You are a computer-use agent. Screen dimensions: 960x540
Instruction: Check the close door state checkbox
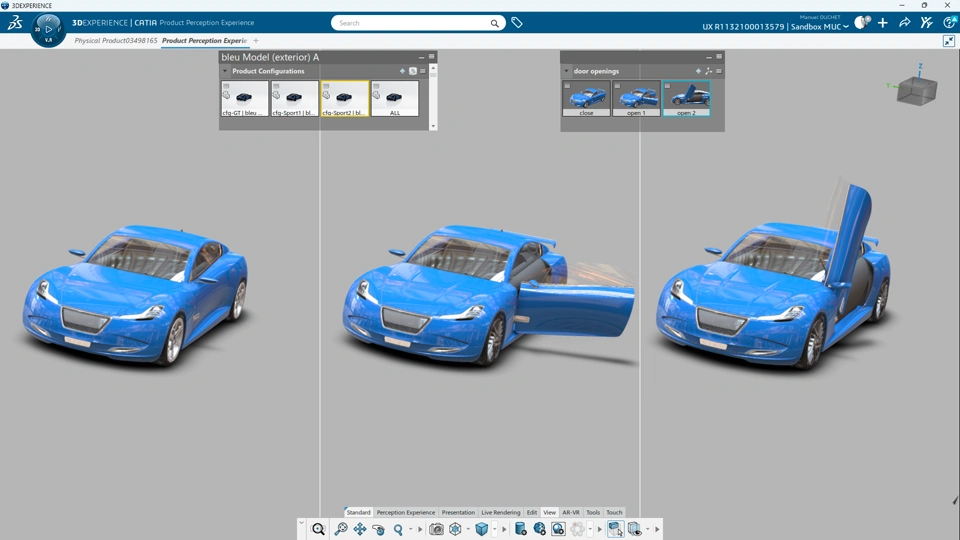pyautogui.click(x=568, y=86)
